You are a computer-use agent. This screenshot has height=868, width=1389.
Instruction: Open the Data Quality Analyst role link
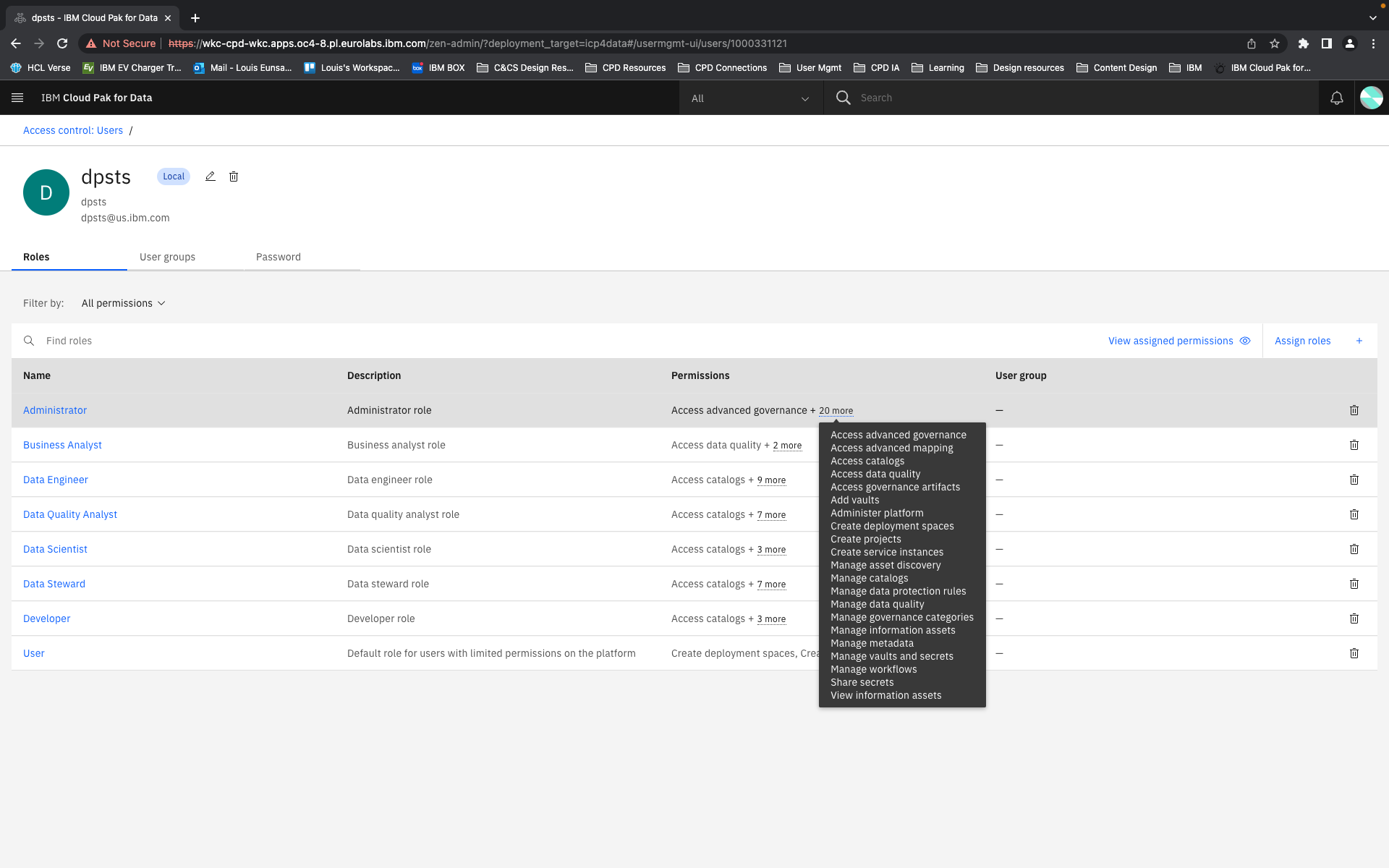pos(70,514)
